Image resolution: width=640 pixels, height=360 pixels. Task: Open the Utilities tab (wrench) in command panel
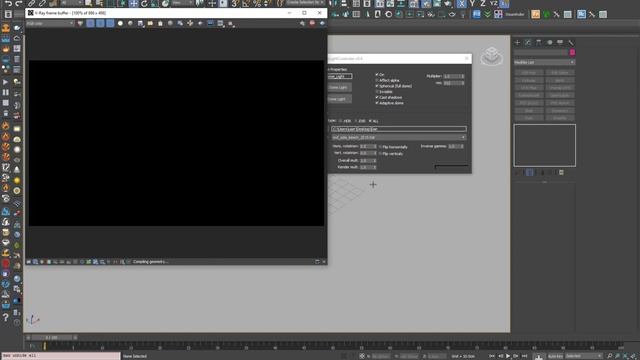click(571, 42)
